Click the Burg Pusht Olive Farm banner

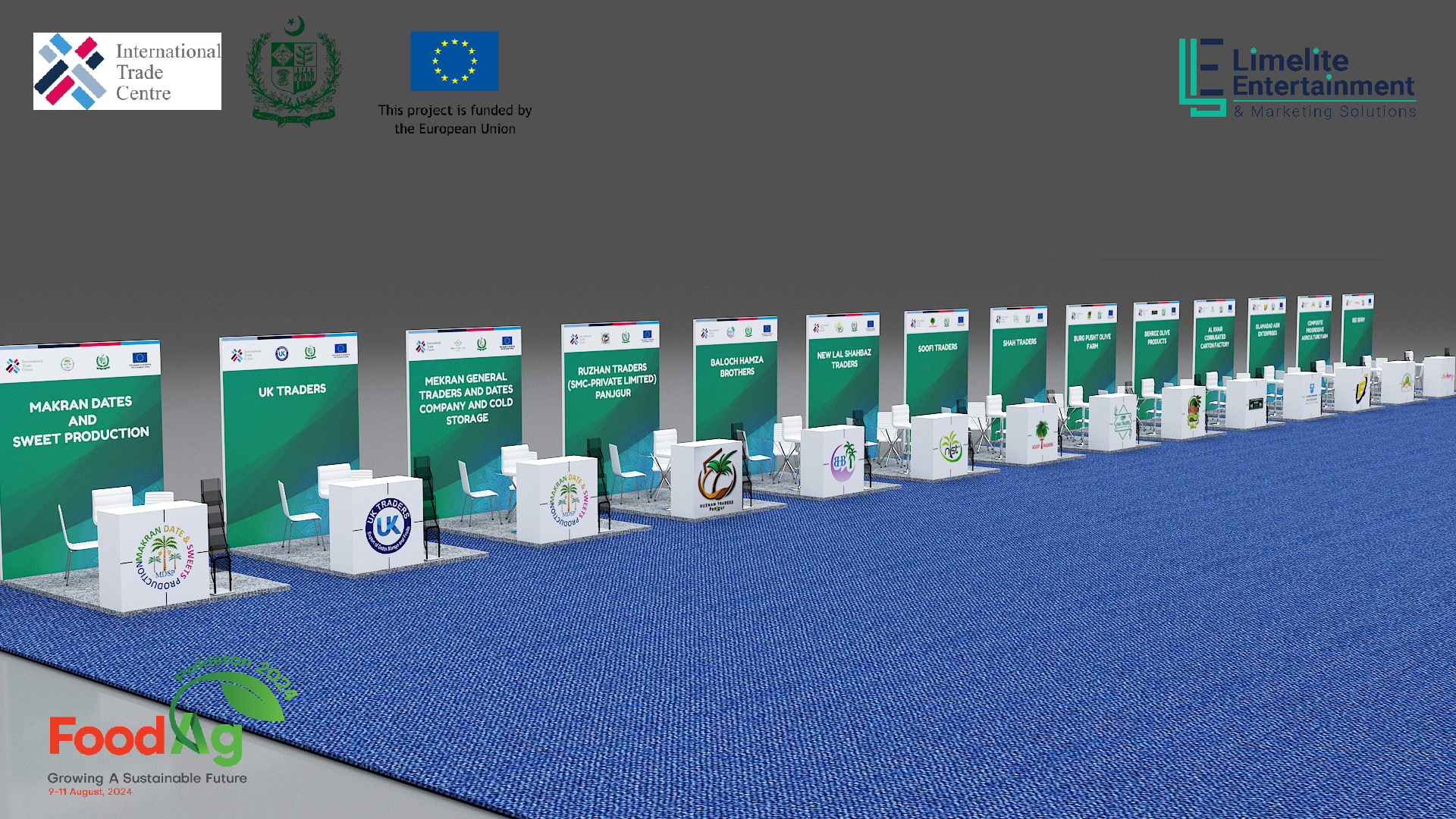pyautogui.click(x=1091, y=341)
